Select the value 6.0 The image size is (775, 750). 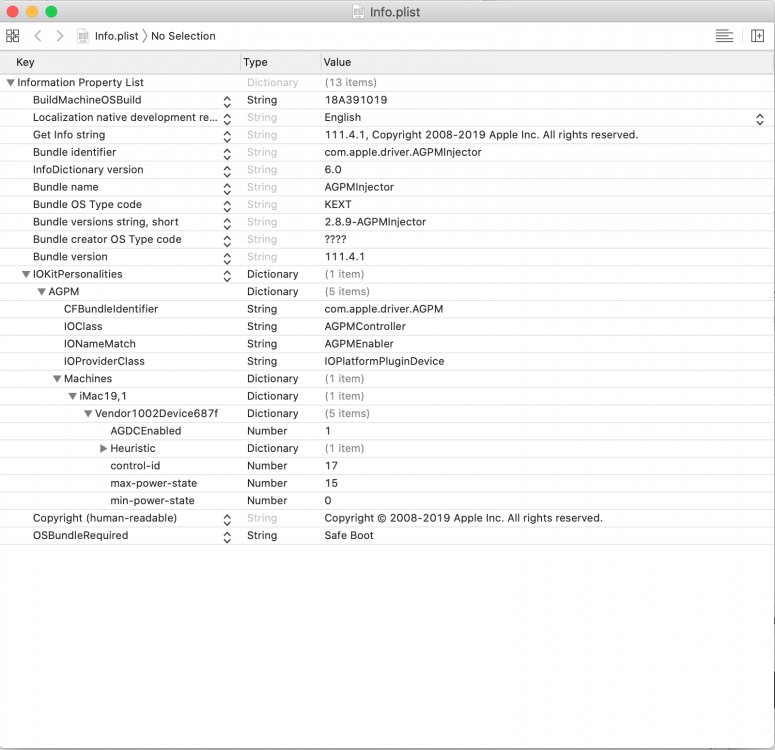(333, 170)
